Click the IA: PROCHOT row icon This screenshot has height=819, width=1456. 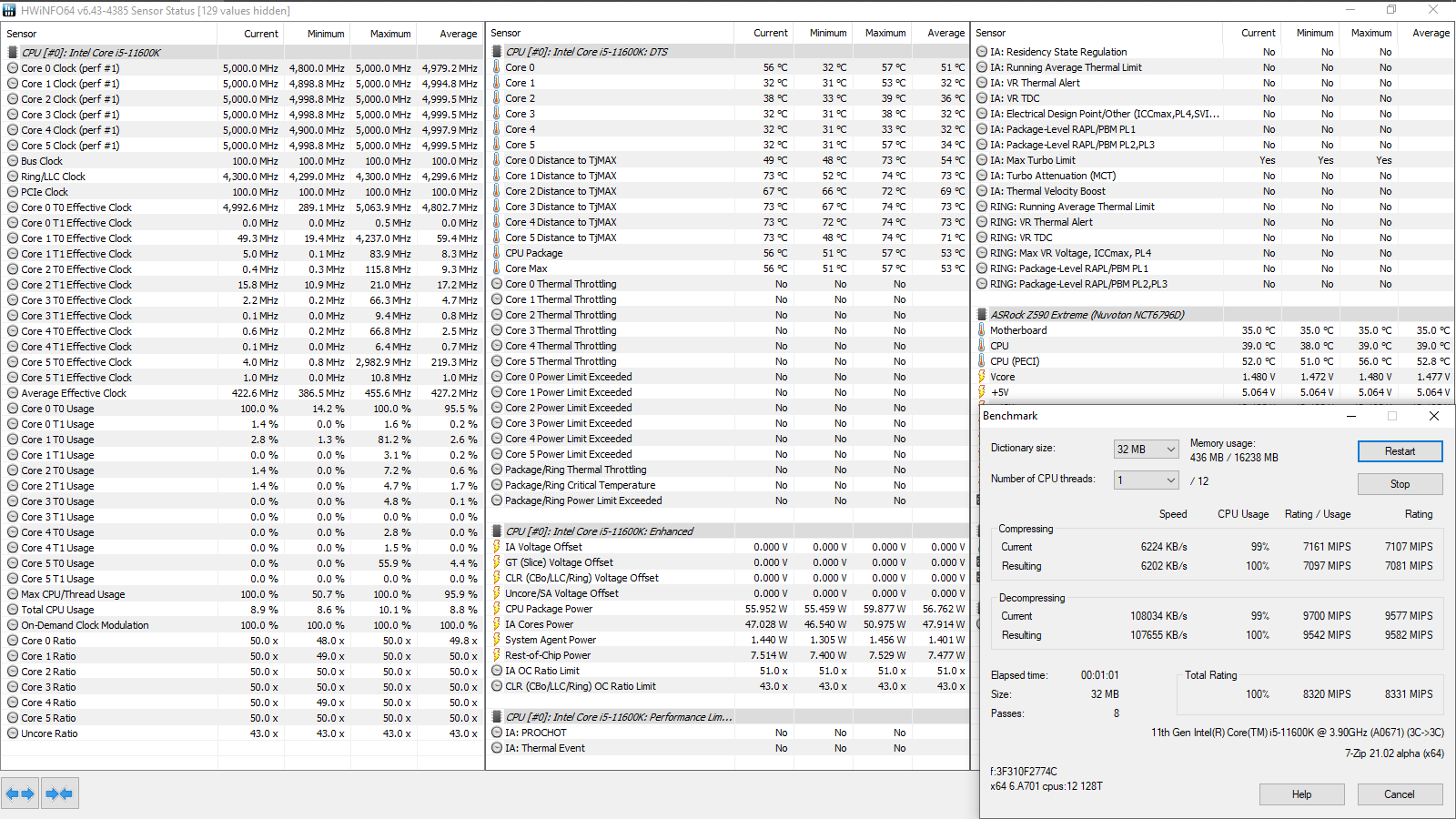tap(497, 733)
